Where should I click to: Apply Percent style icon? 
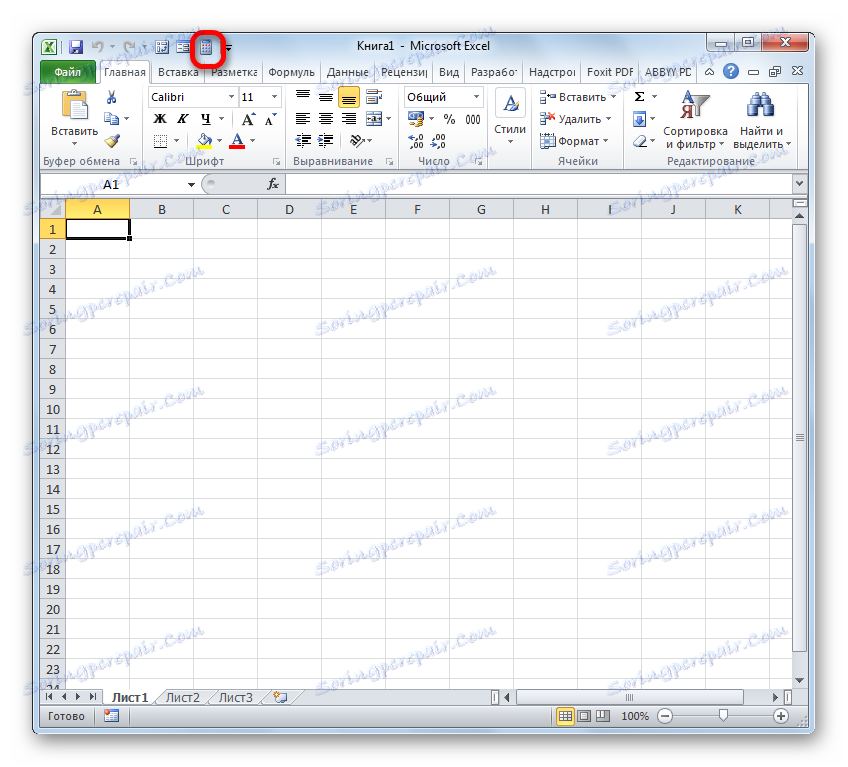click(449, 119)
